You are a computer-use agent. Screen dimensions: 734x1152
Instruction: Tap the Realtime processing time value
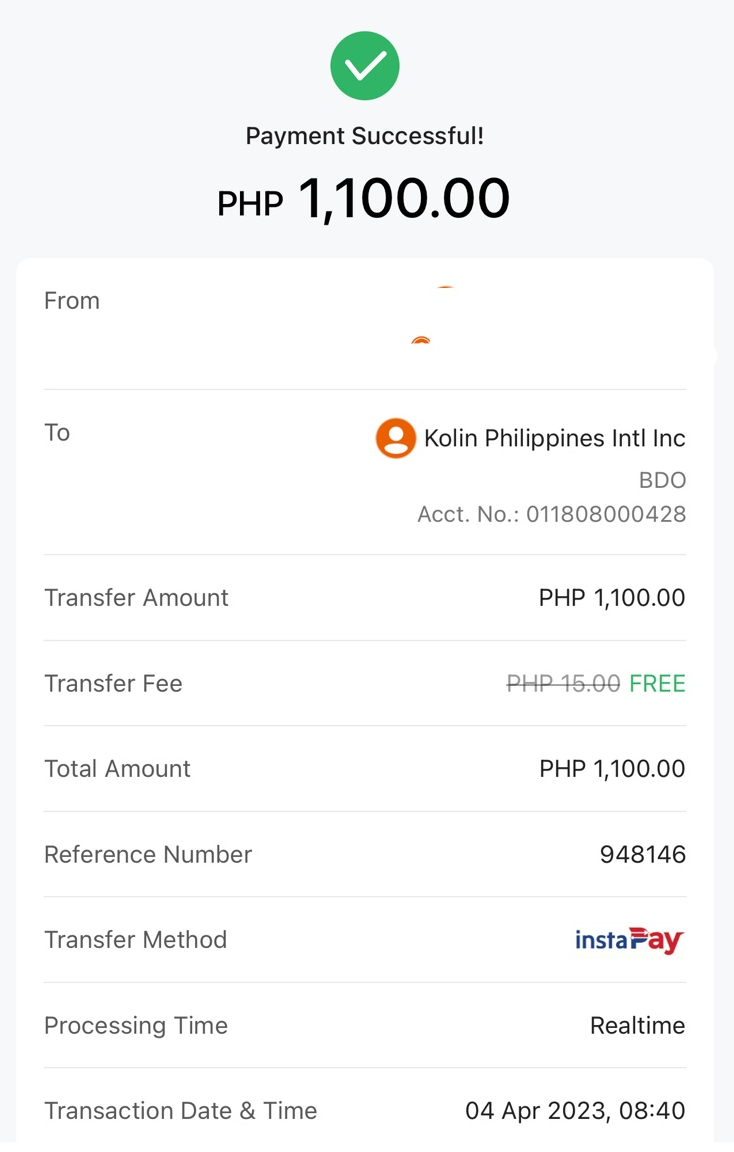pyautogui.click(x=637, y=1026)
